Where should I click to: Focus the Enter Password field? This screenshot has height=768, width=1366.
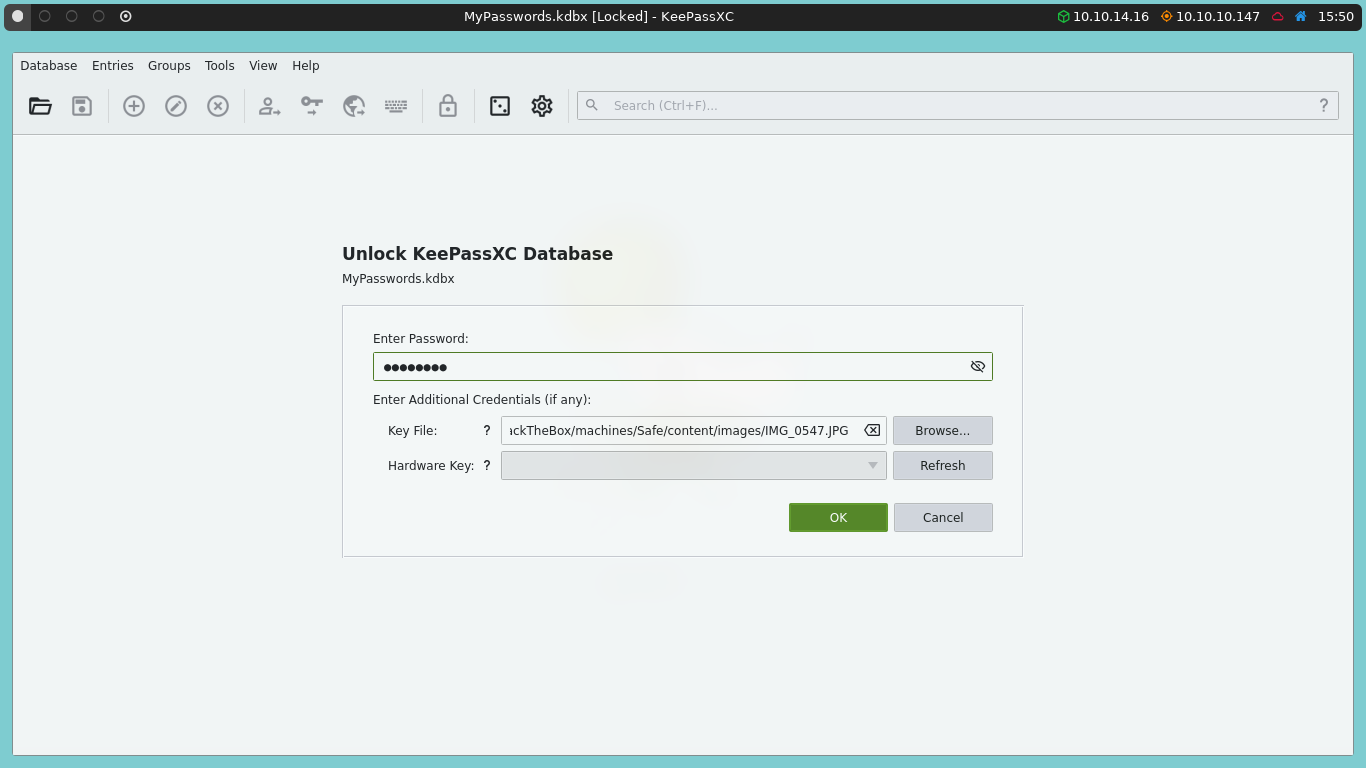pos(683,367)
